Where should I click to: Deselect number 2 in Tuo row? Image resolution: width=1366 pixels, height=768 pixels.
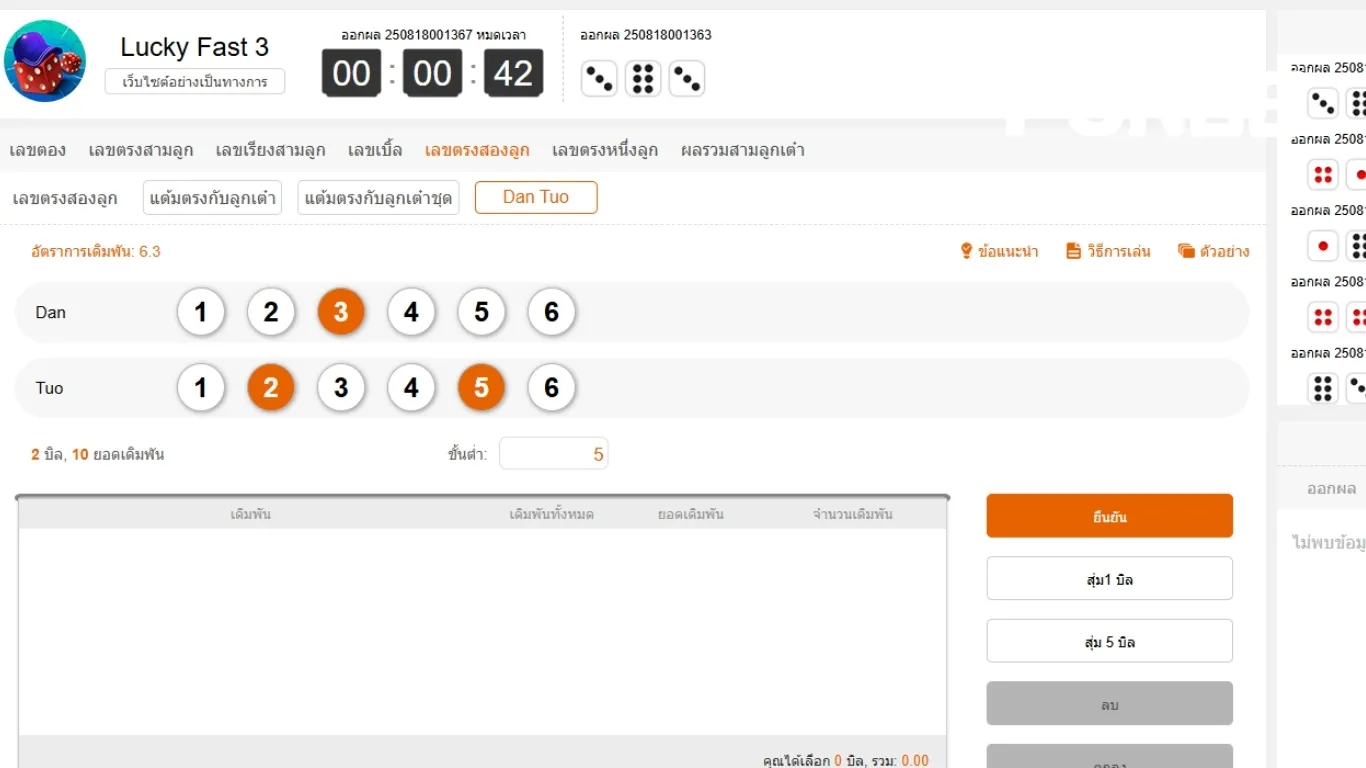point(271,388)
